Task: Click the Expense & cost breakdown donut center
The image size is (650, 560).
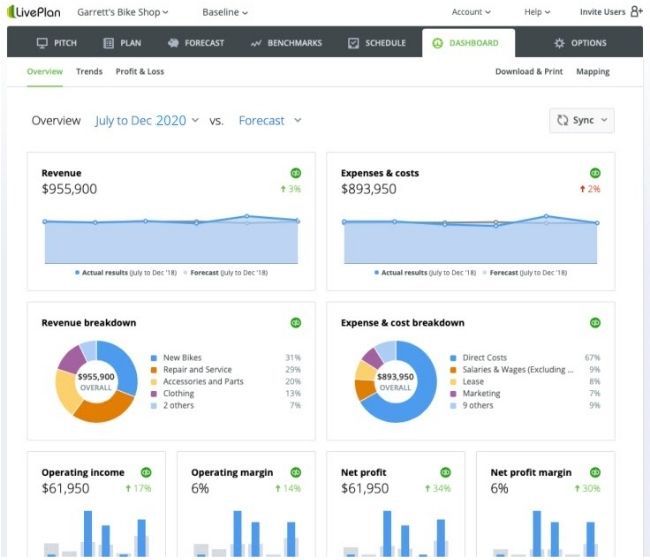Action: 395,382
